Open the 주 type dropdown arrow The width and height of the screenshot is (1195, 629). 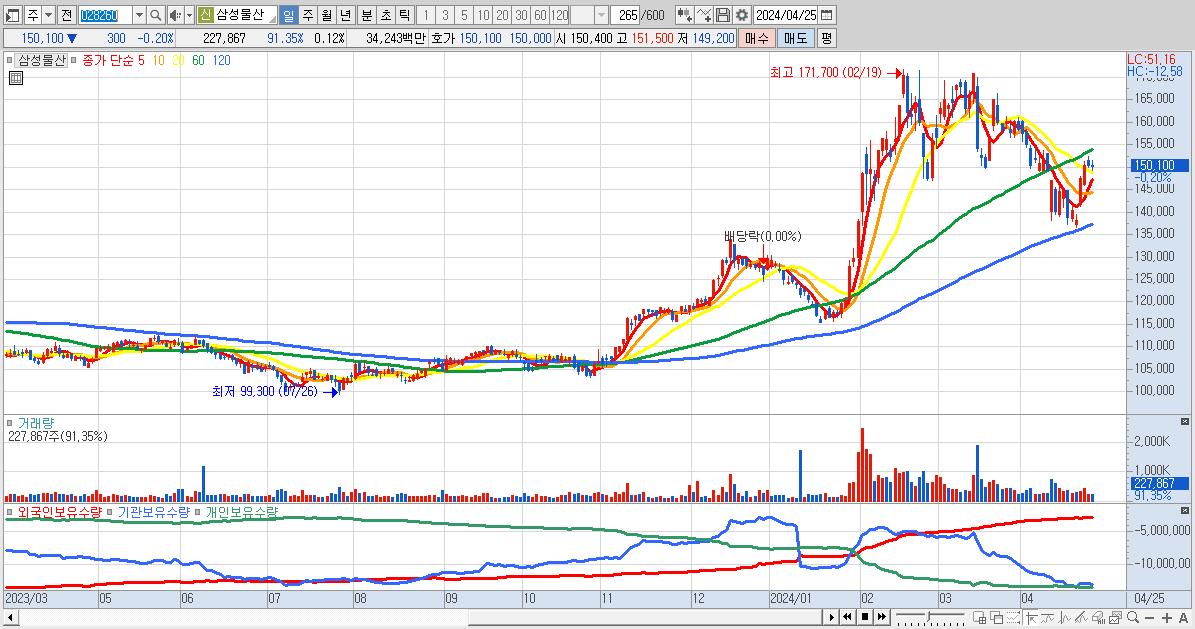(49, 15)
